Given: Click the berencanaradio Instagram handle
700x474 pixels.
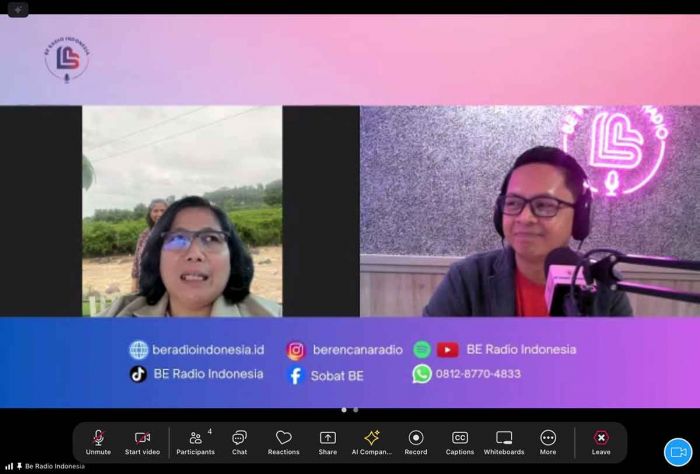Looking at the screenshot, I should [358, 350].
